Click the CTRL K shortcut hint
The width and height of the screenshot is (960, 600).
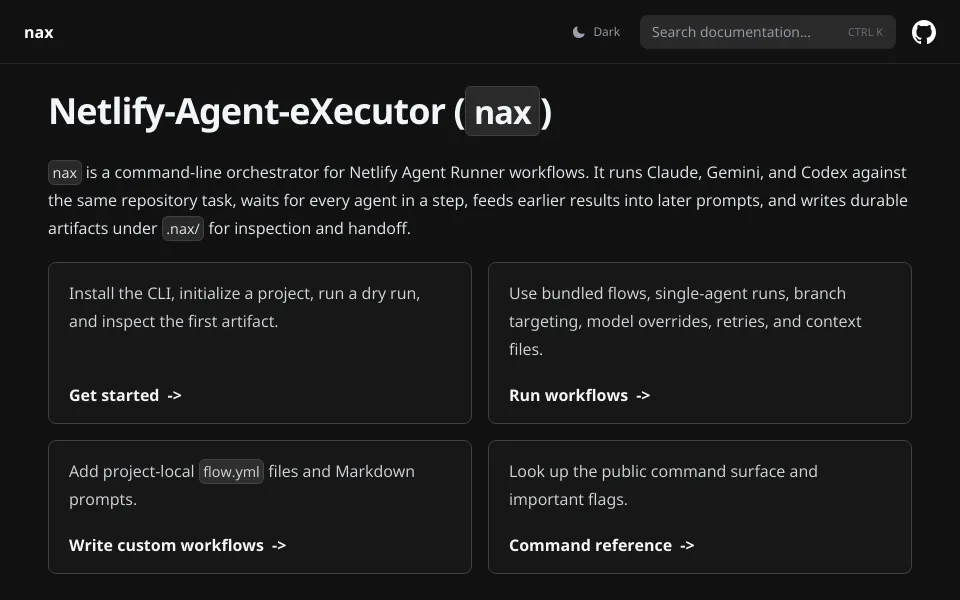pos(864,32)
